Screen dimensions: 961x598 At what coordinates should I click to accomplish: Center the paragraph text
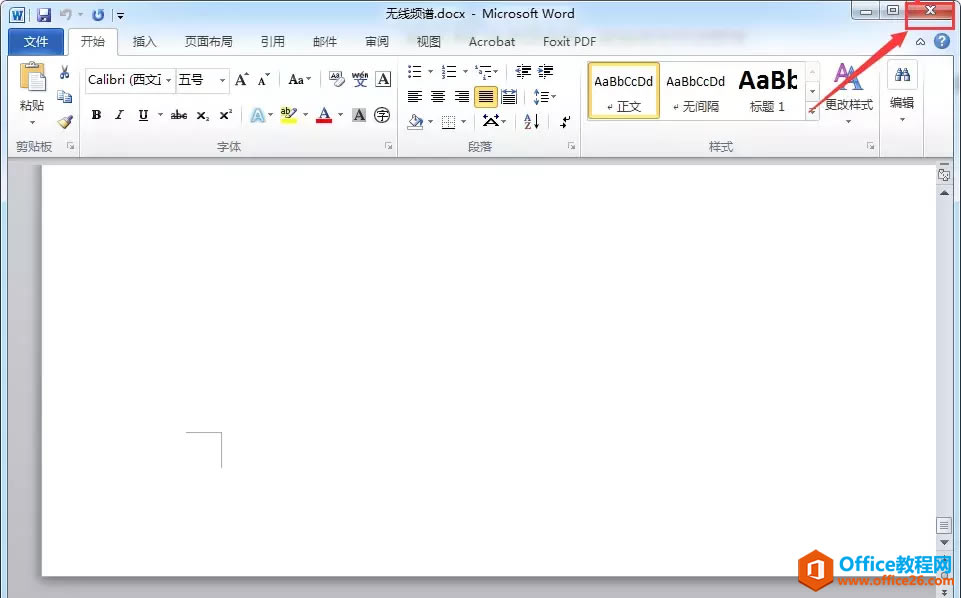(x=438, y=96)
